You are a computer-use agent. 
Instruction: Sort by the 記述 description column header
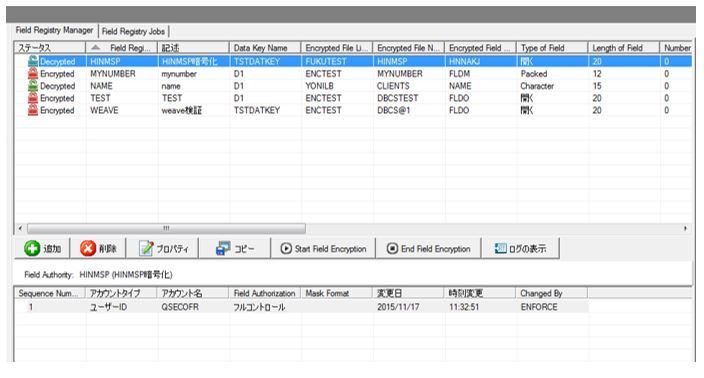tap(193, 48)
